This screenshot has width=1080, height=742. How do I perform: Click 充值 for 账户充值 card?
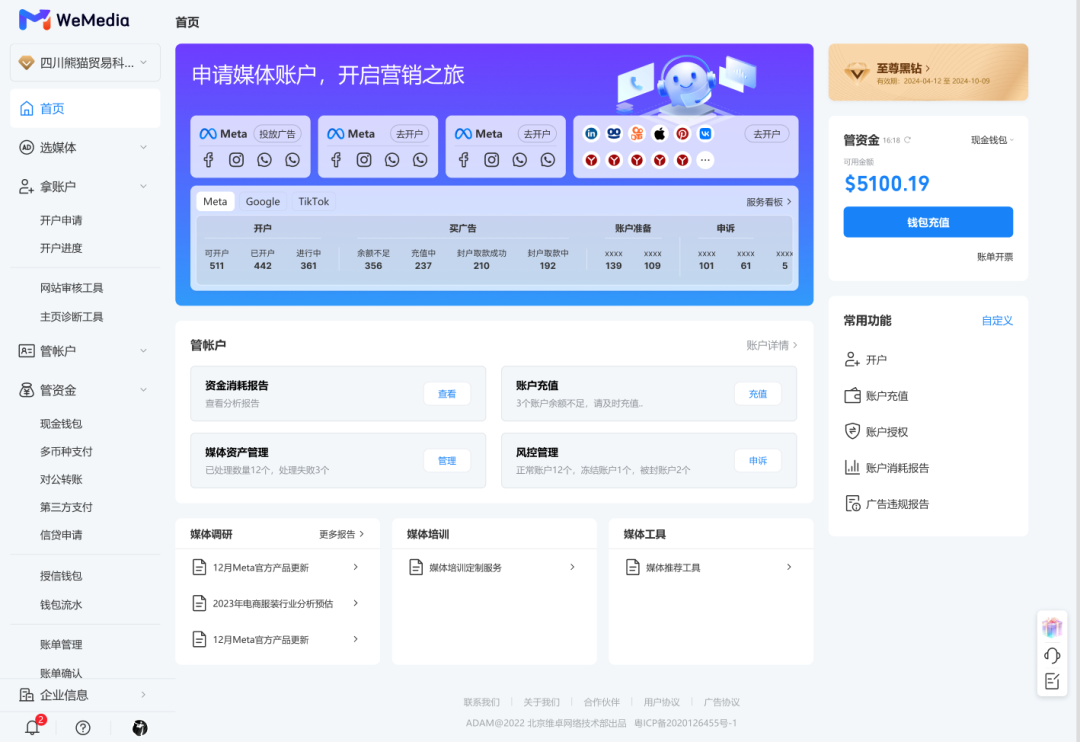758,393
